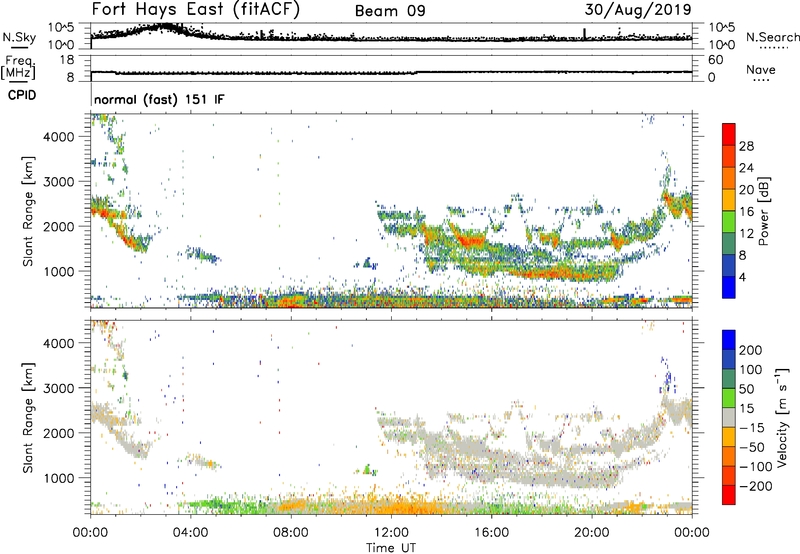Click the 'N.Search' legend label
800x554 pixels.
point(773,37)
